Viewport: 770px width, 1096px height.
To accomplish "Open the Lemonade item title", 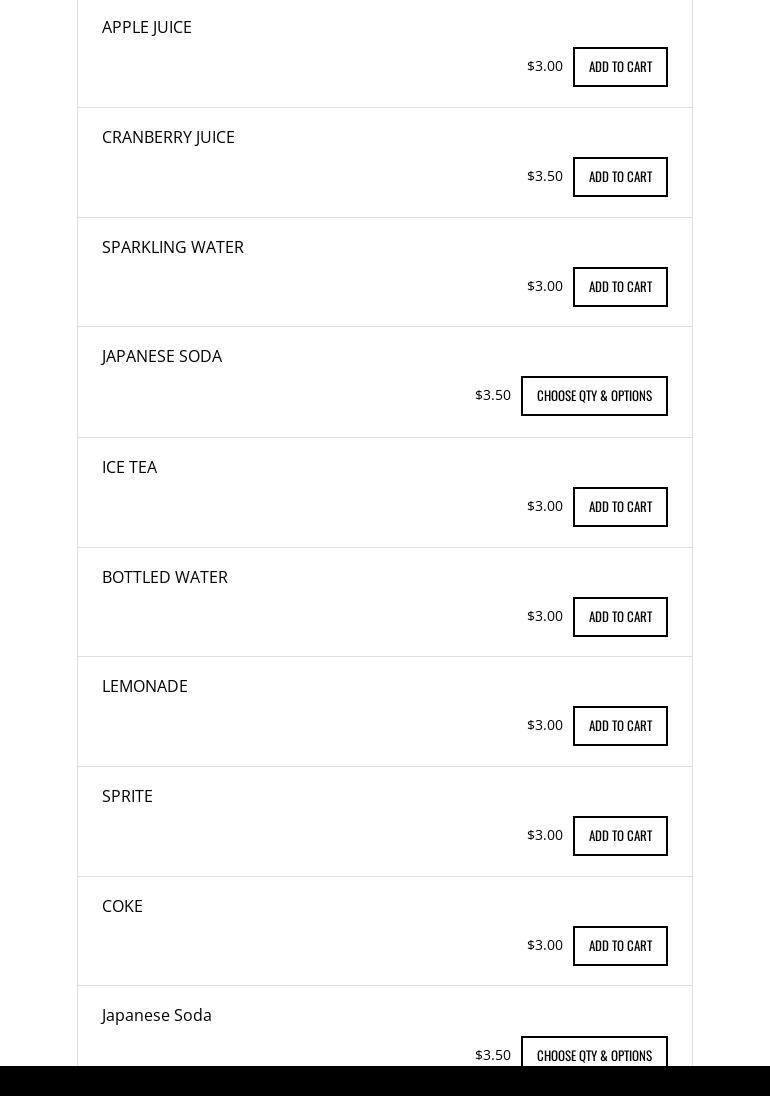I will (x=145, y=686).
